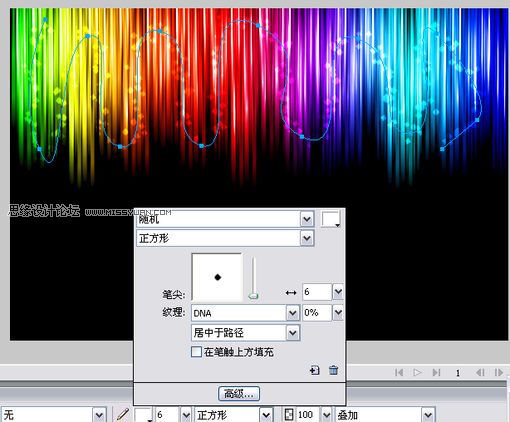Open the tip size dropdown arrow in popup
510x422 pixels.
(338, 292)
